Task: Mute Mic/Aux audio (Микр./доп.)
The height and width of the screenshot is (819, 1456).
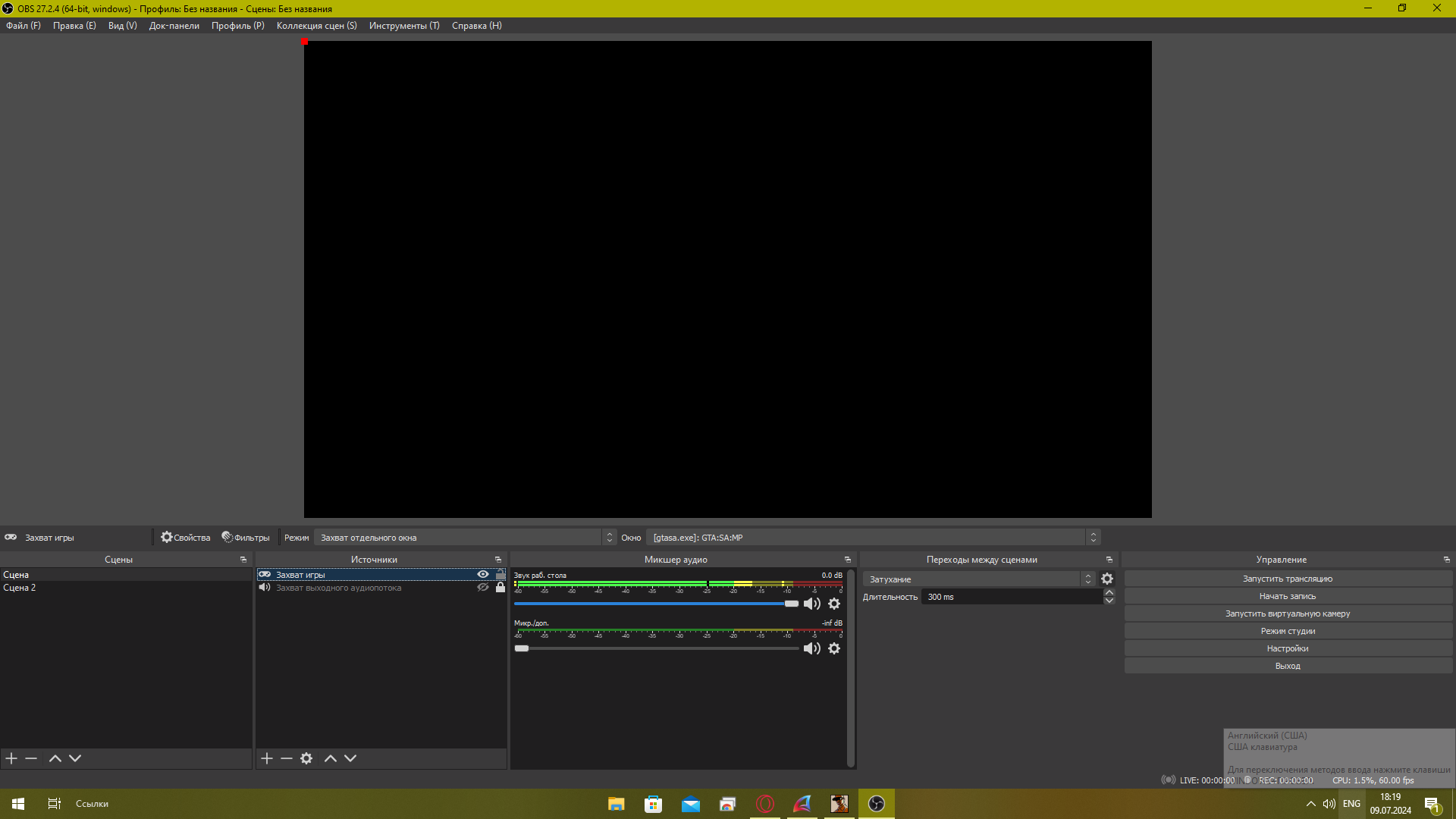Action: coord(812,648)
